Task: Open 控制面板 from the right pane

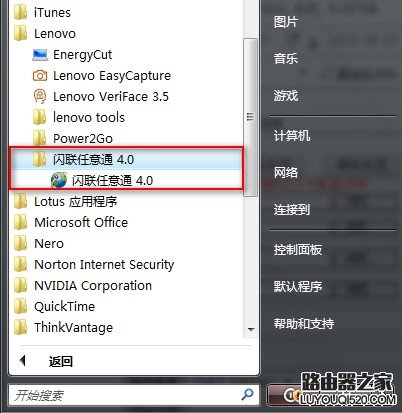Action: pos(298,250)
